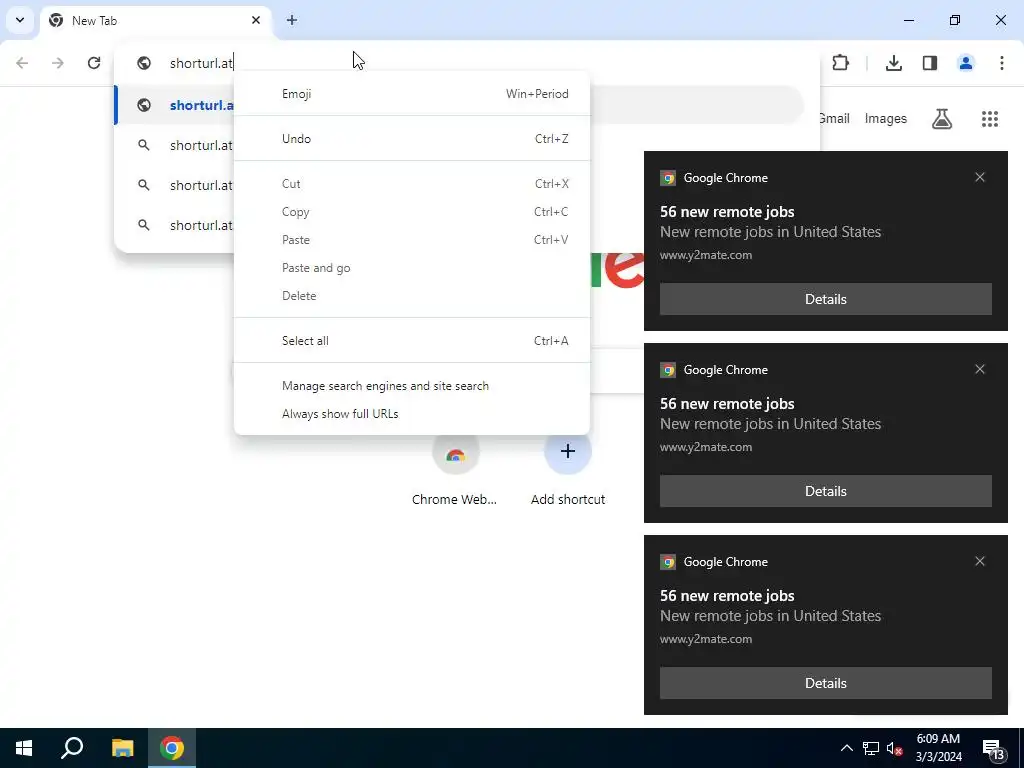Image resolution: width=1024 pixels, height=768 pixels.
Task: Open File Explorer from the taskbar
Action: (x=122, y=748)
